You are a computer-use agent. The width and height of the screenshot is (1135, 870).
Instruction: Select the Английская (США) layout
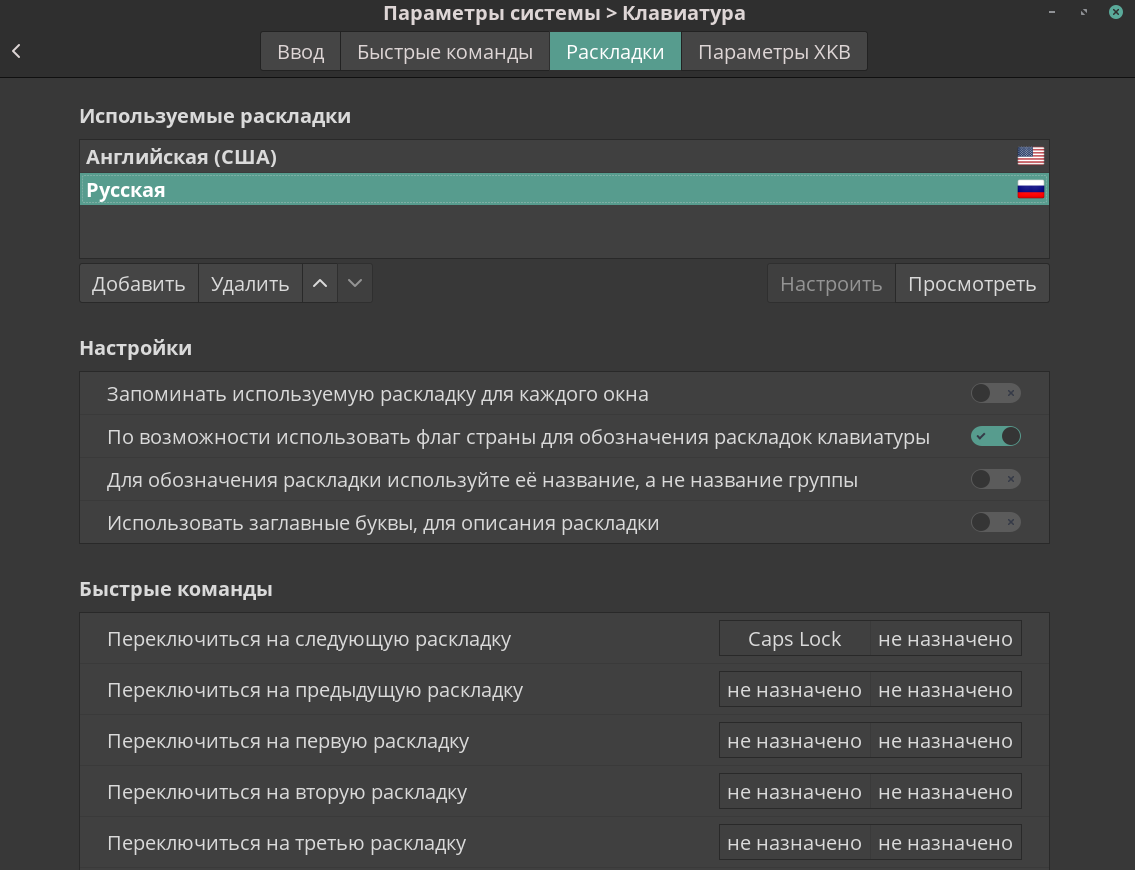point(181,157)
